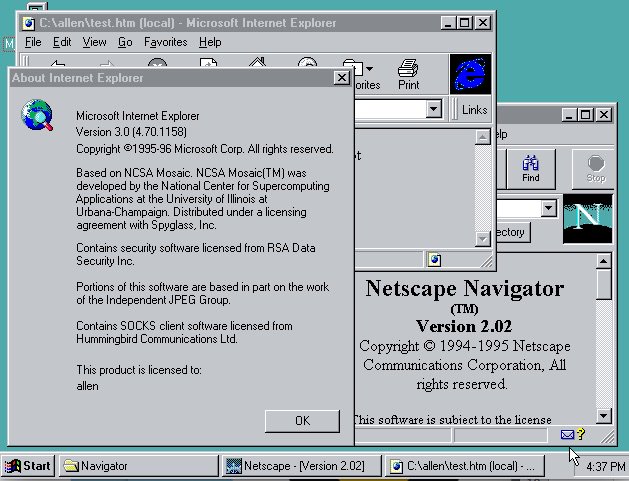Click Favorites toolbar dropdown arrow

369,69
